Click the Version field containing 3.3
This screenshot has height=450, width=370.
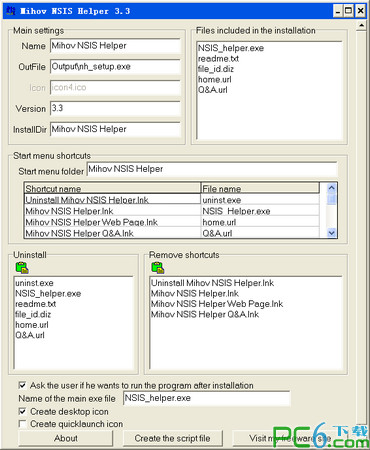pyautogui.click(x=115, y=108)
